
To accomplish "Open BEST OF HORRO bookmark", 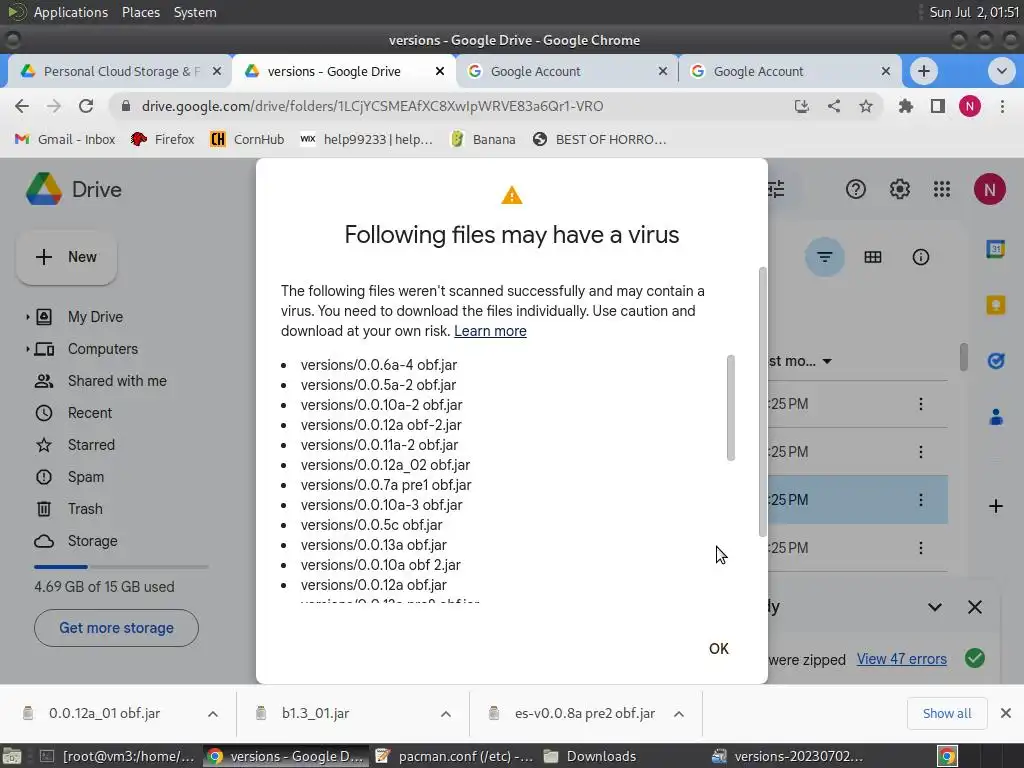I will pos(599,140).
